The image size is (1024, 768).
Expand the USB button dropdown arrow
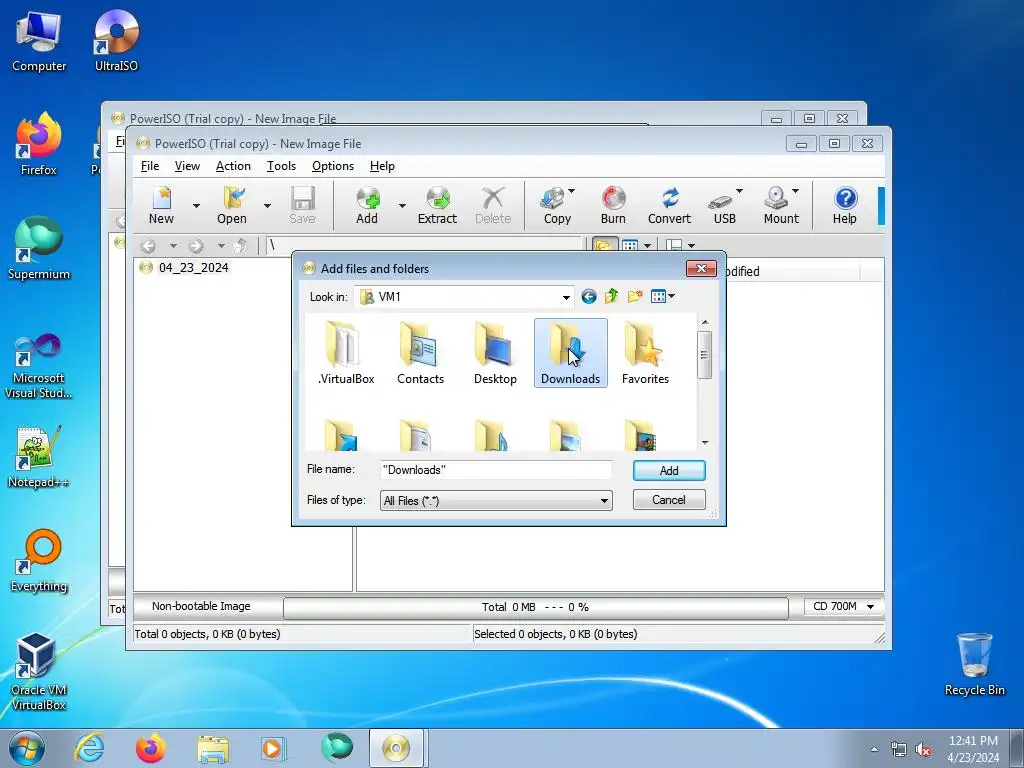(x=739, y=191)
